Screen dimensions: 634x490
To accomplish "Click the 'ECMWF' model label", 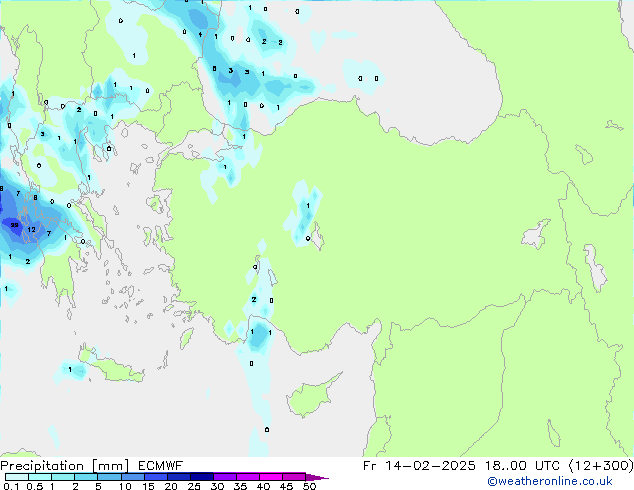I will point(161,466).
